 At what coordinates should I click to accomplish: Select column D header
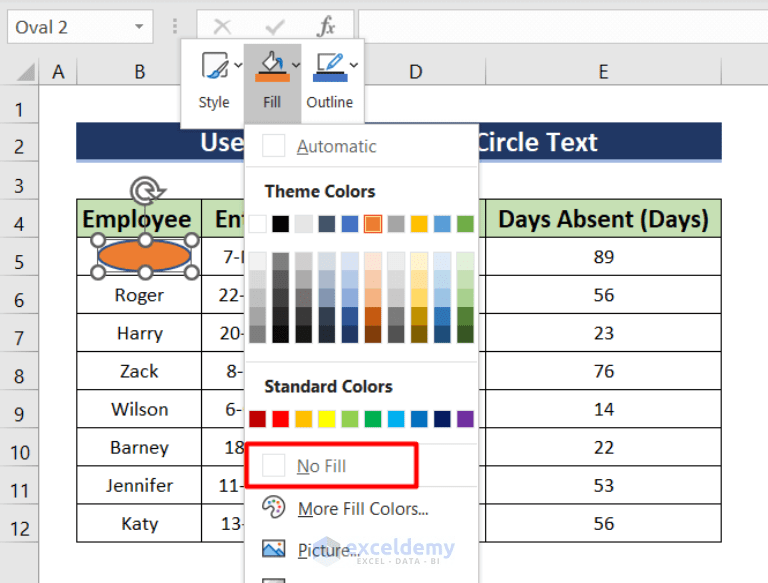pos(416,72)
